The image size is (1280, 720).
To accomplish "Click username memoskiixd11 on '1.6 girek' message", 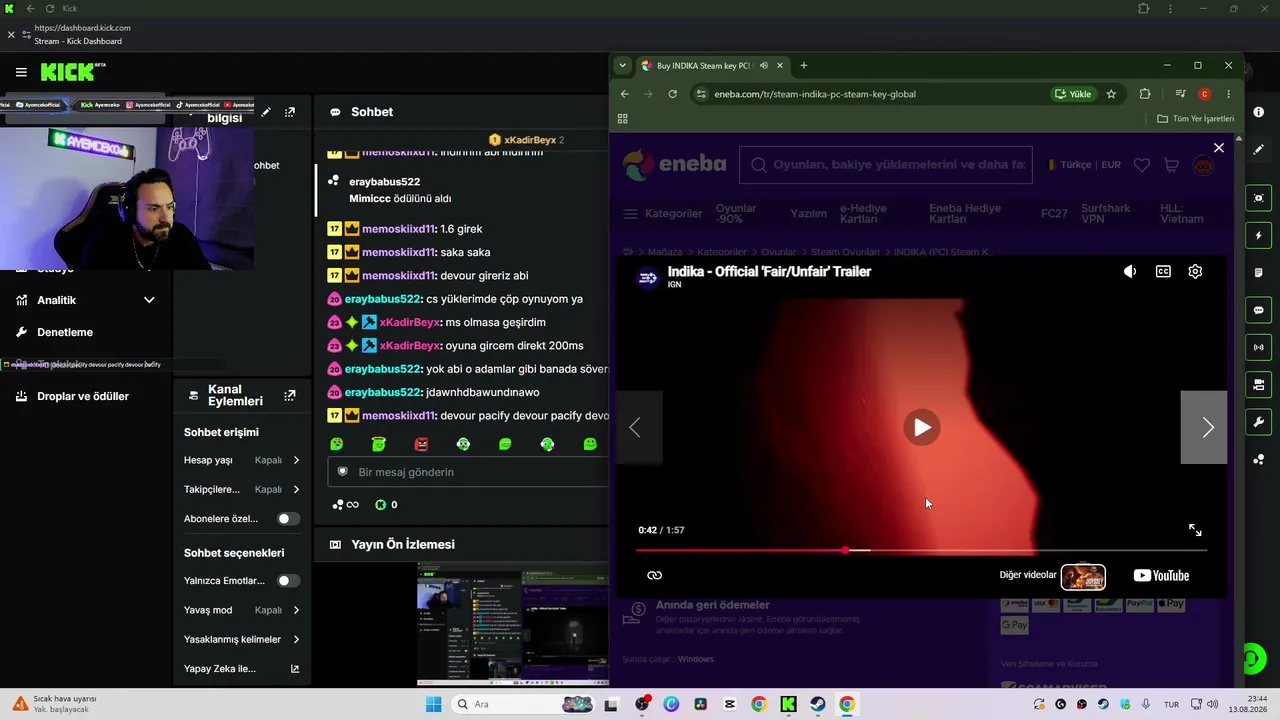I will click(x=399, y=229).
